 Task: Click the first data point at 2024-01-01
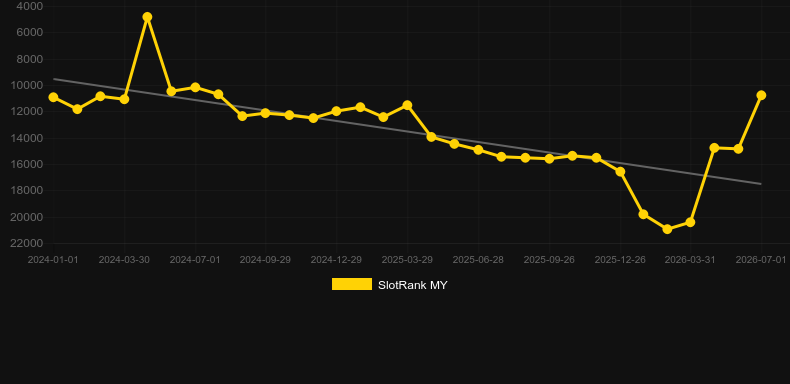pyautogui.click(x=53, y=97)
